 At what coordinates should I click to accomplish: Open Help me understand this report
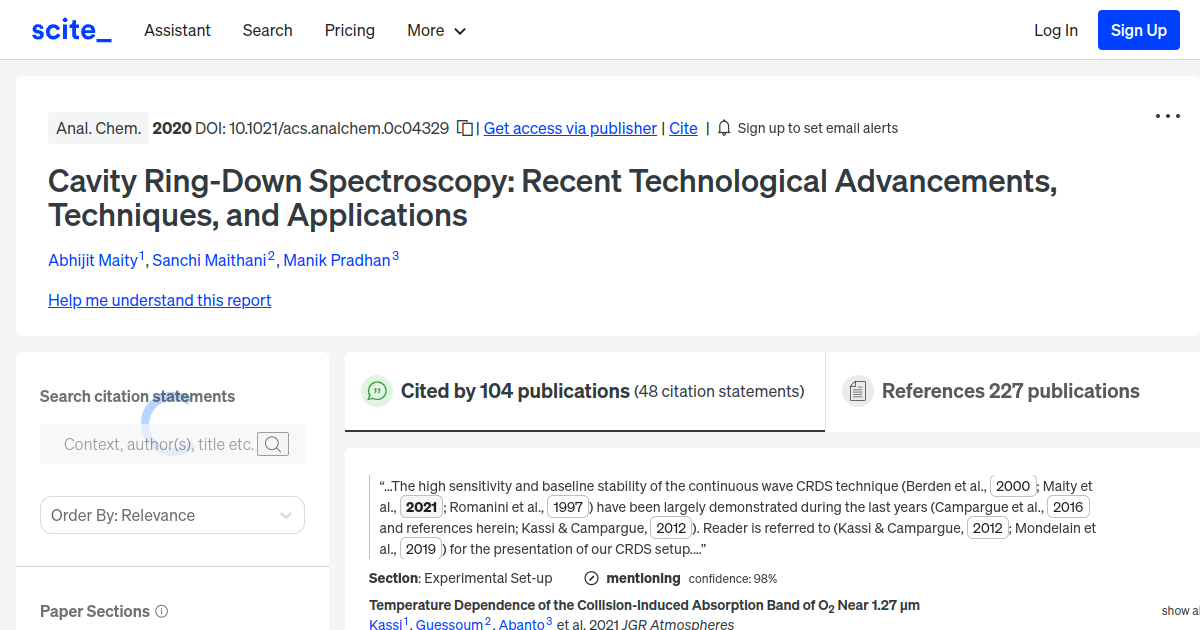point(159,300)
